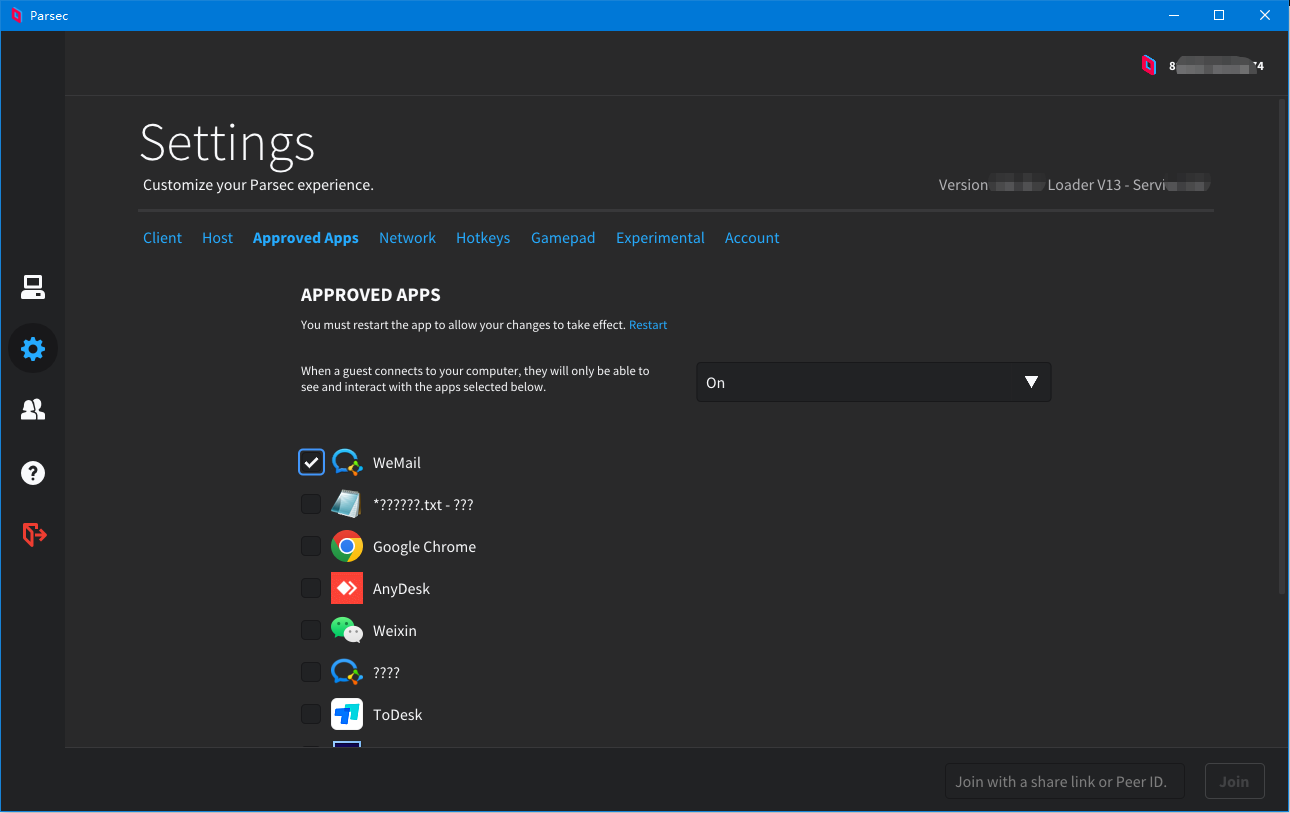
Task: Click the *??????.txt - ??? label
Action: point(423,505)
